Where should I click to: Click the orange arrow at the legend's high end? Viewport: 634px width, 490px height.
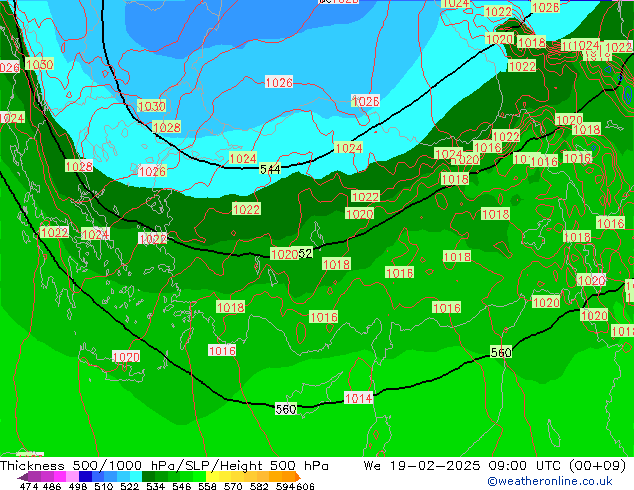pyautogui.click(x=298, y=477)
